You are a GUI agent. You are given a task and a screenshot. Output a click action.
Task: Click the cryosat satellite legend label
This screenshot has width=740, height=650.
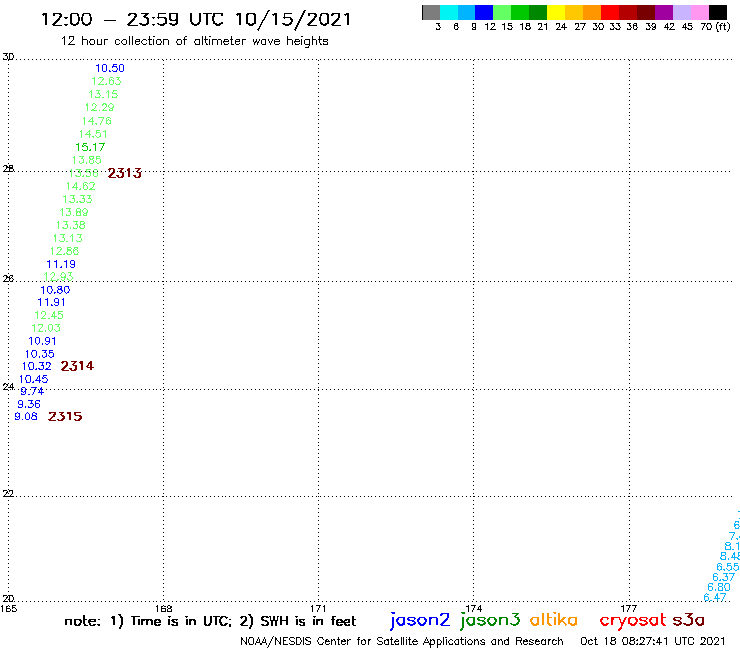(633, 621)
